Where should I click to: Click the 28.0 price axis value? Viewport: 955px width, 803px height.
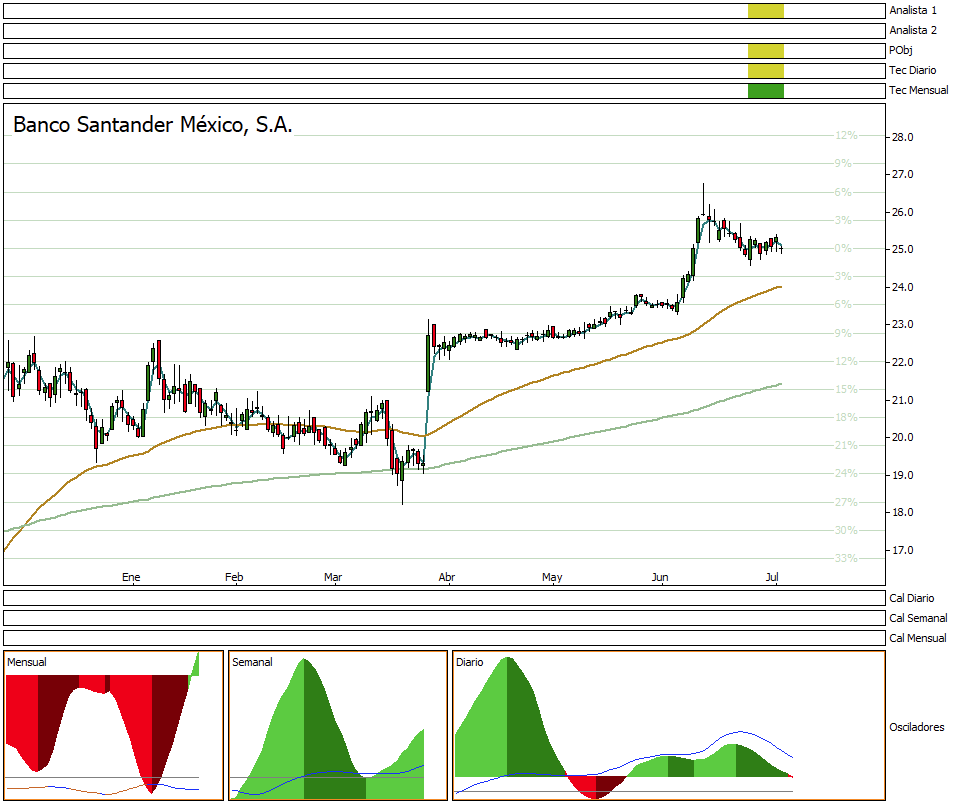click(x=903, y=137)
